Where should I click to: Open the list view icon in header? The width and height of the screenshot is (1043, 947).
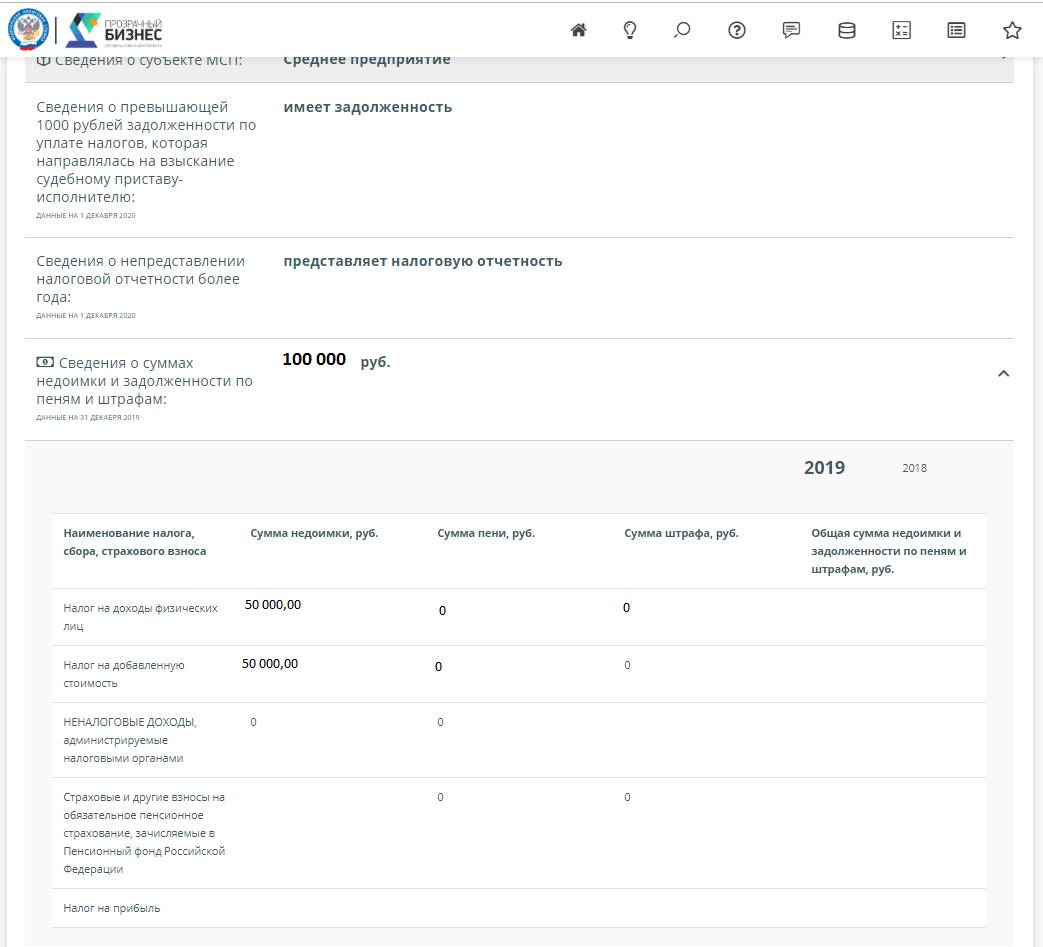click(957, 30)
